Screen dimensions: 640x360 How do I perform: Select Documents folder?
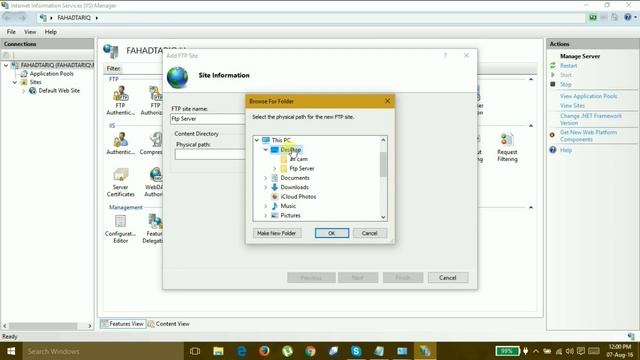tap(295, 178)
